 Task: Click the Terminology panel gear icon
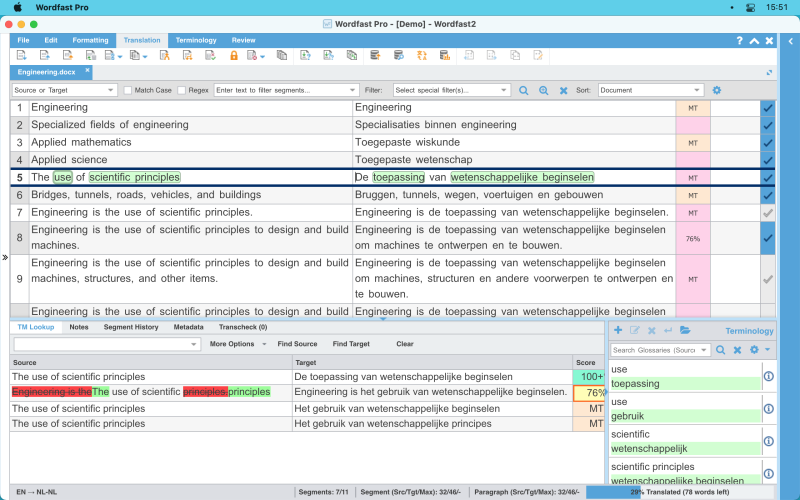(754, 350)
